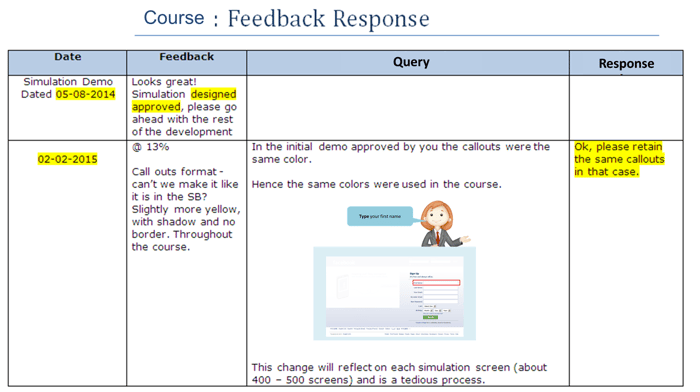
Task: Select the Date column header
Action: (x=67, y=63)
